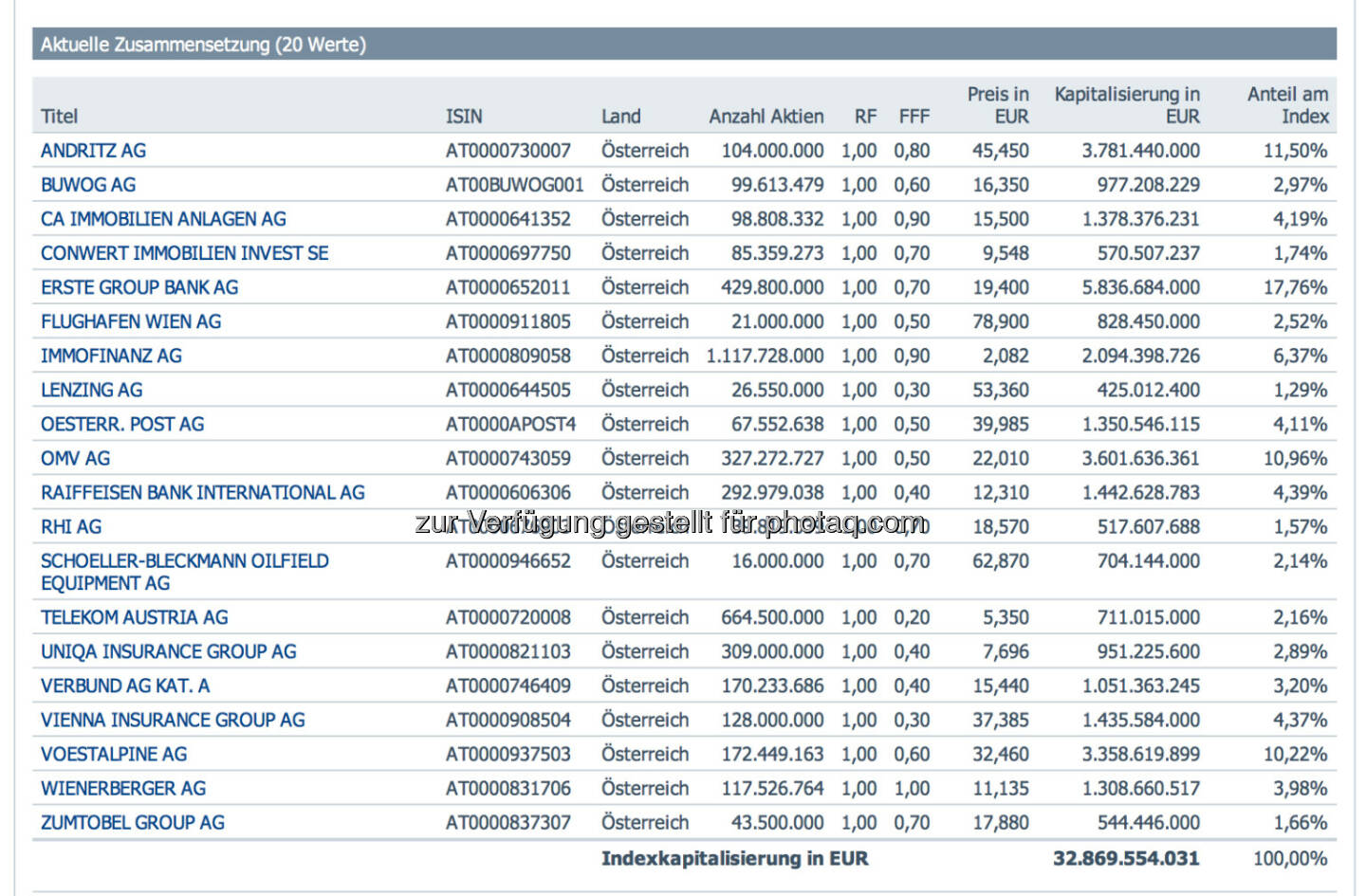1366x896 pixels.
Task: Click the TELEKOM AUSTRIA AG link
Action: coord(135,617)
